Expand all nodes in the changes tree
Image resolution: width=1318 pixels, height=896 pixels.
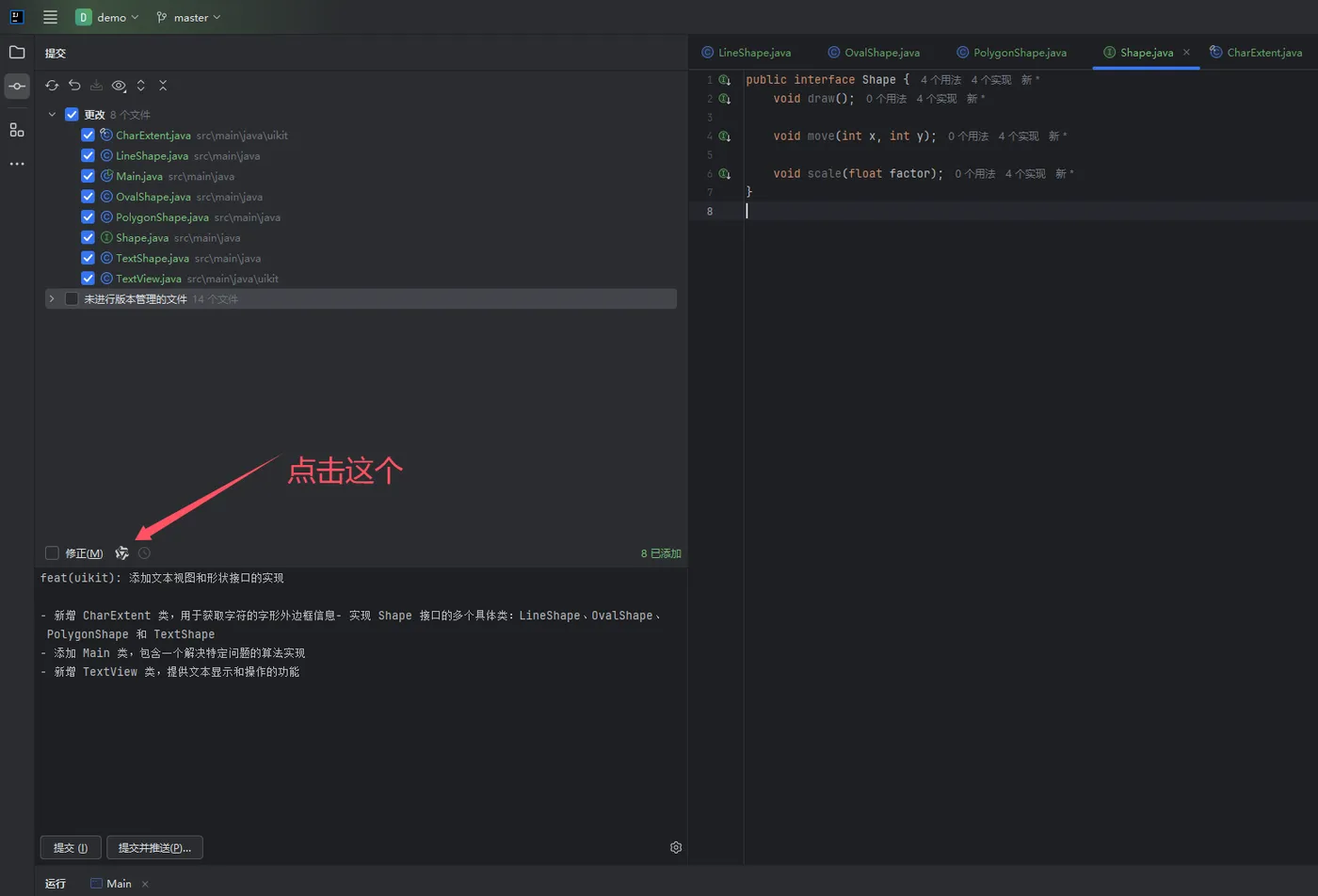pyautogui.click(x=141, y=86)
